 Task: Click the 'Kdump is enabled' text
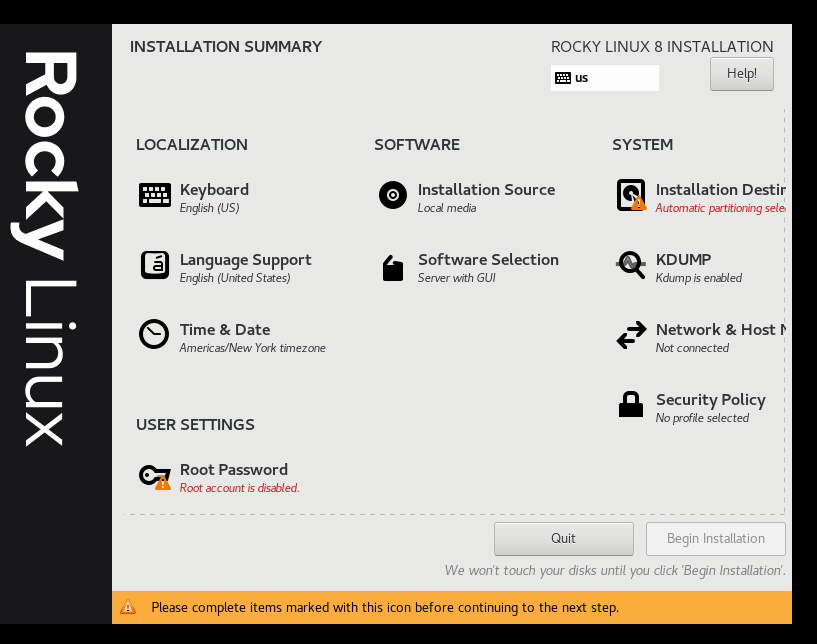(699, 278)
